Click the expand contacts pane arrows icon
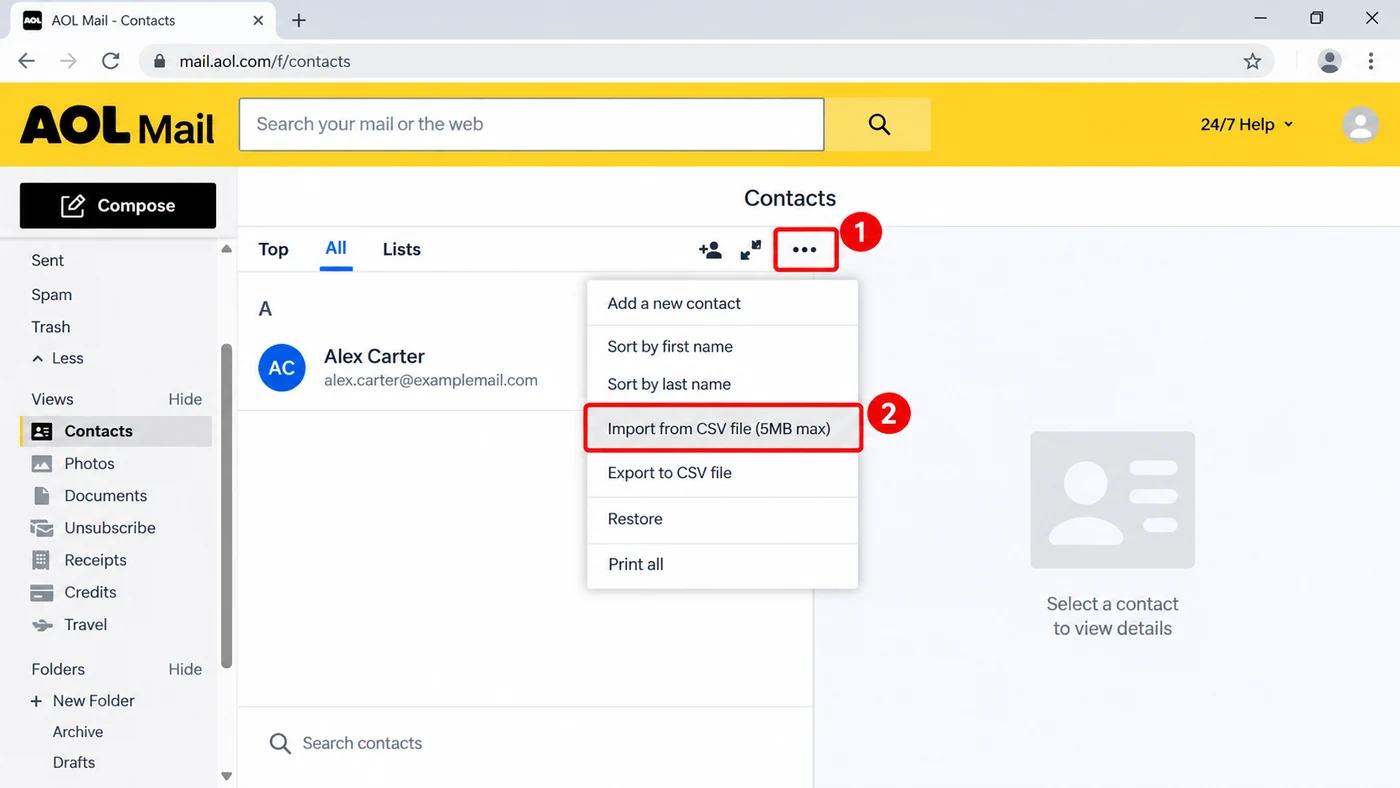This screenshot has height=788, width=1400. [x=751, y=250]
